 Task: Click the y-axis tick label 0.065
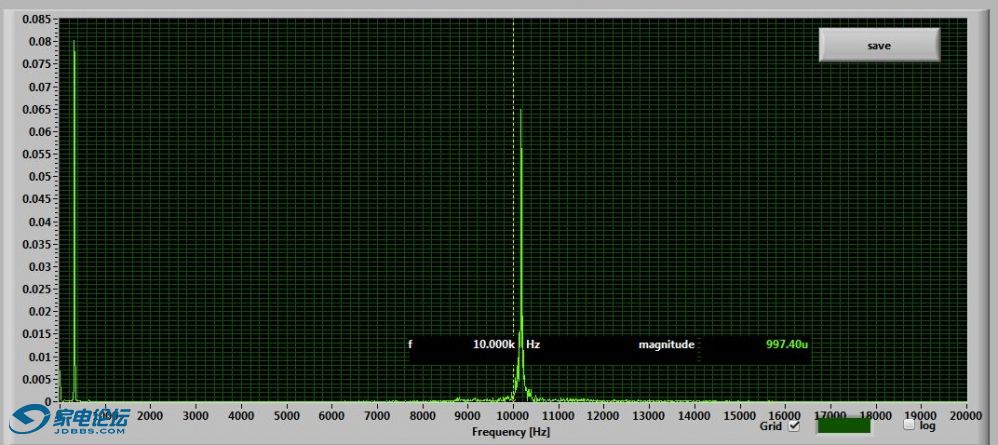point(37,109)
